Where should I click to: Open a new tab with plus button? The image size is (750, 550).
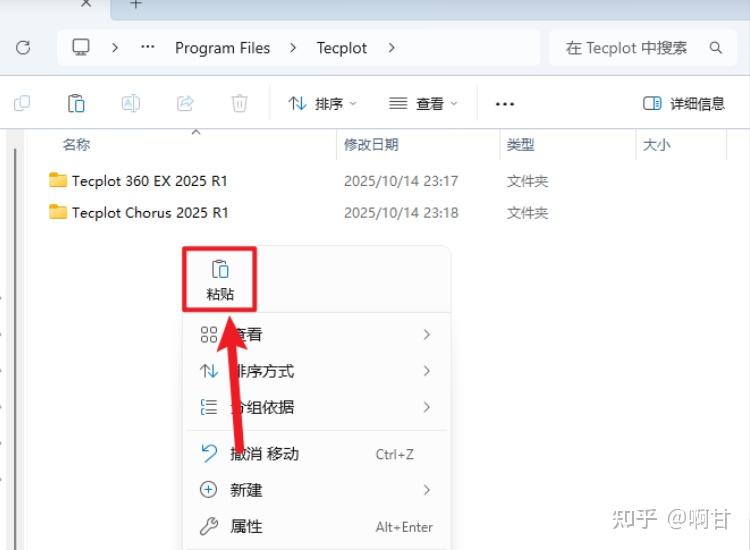(x=136, y=3)
